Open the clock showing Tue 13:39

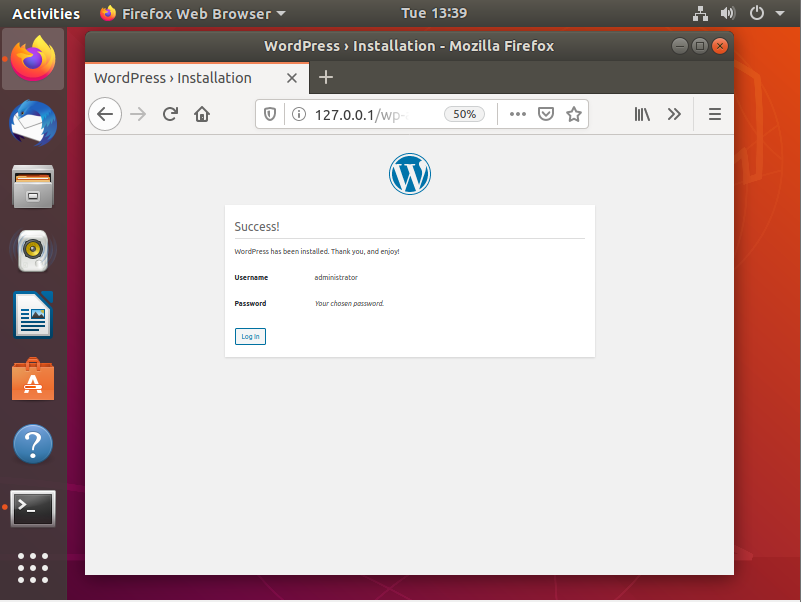pyautogui.click(x=434, y=13)
